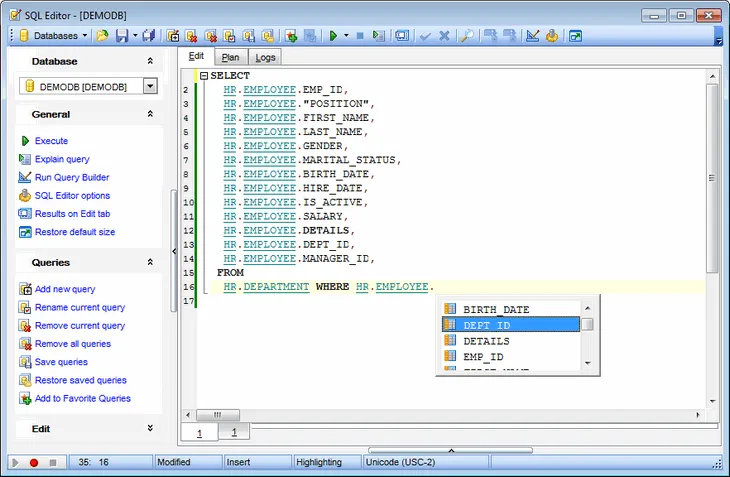
Task: Hide the left navigation panel using splitter arrow
Action: coord(174,251)
